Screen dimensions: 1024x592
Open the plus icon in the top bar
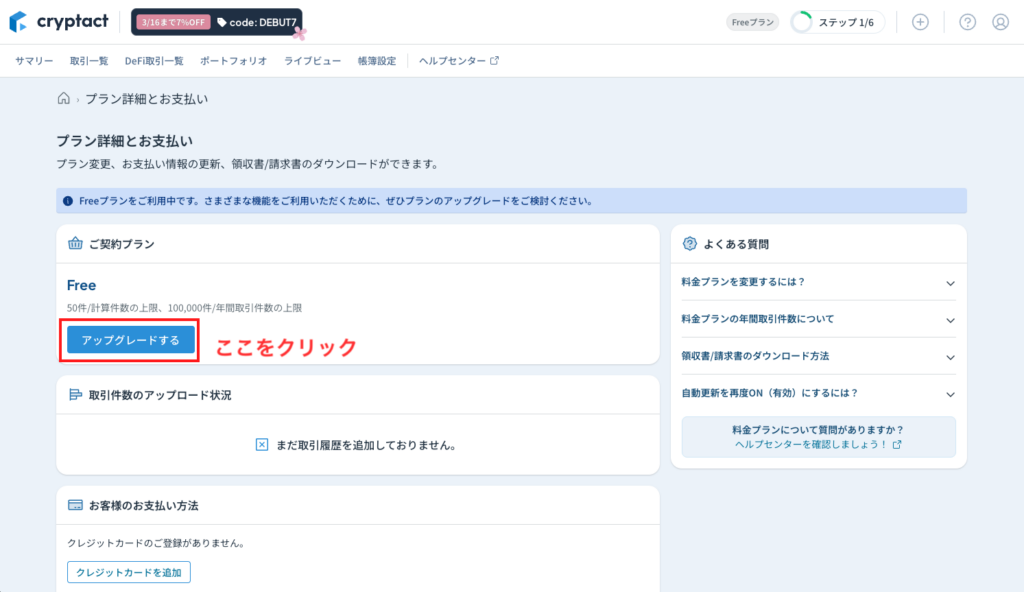pos(919,20)
